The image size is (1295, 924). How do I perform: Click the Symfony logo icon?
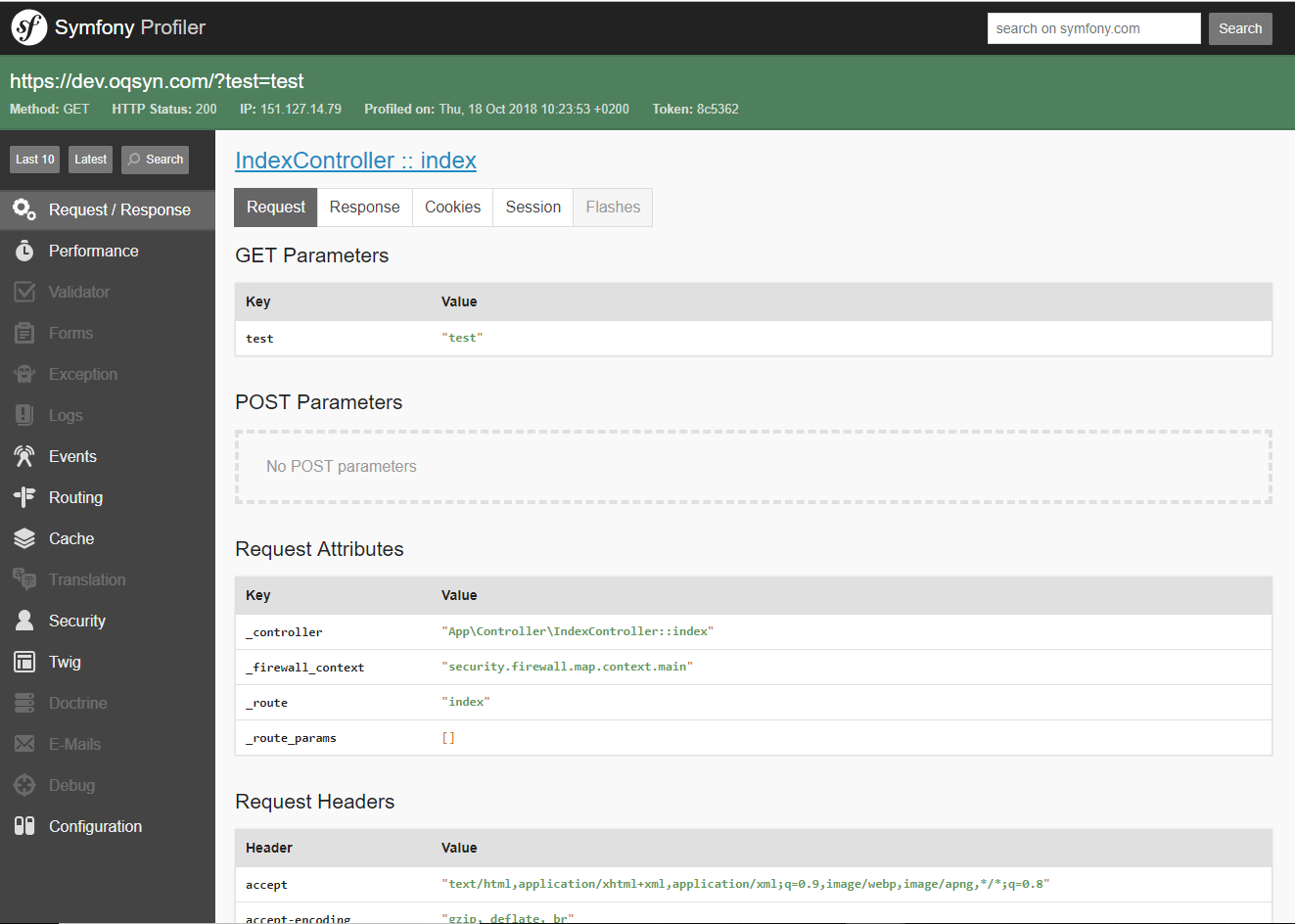(x=29, y=27)
